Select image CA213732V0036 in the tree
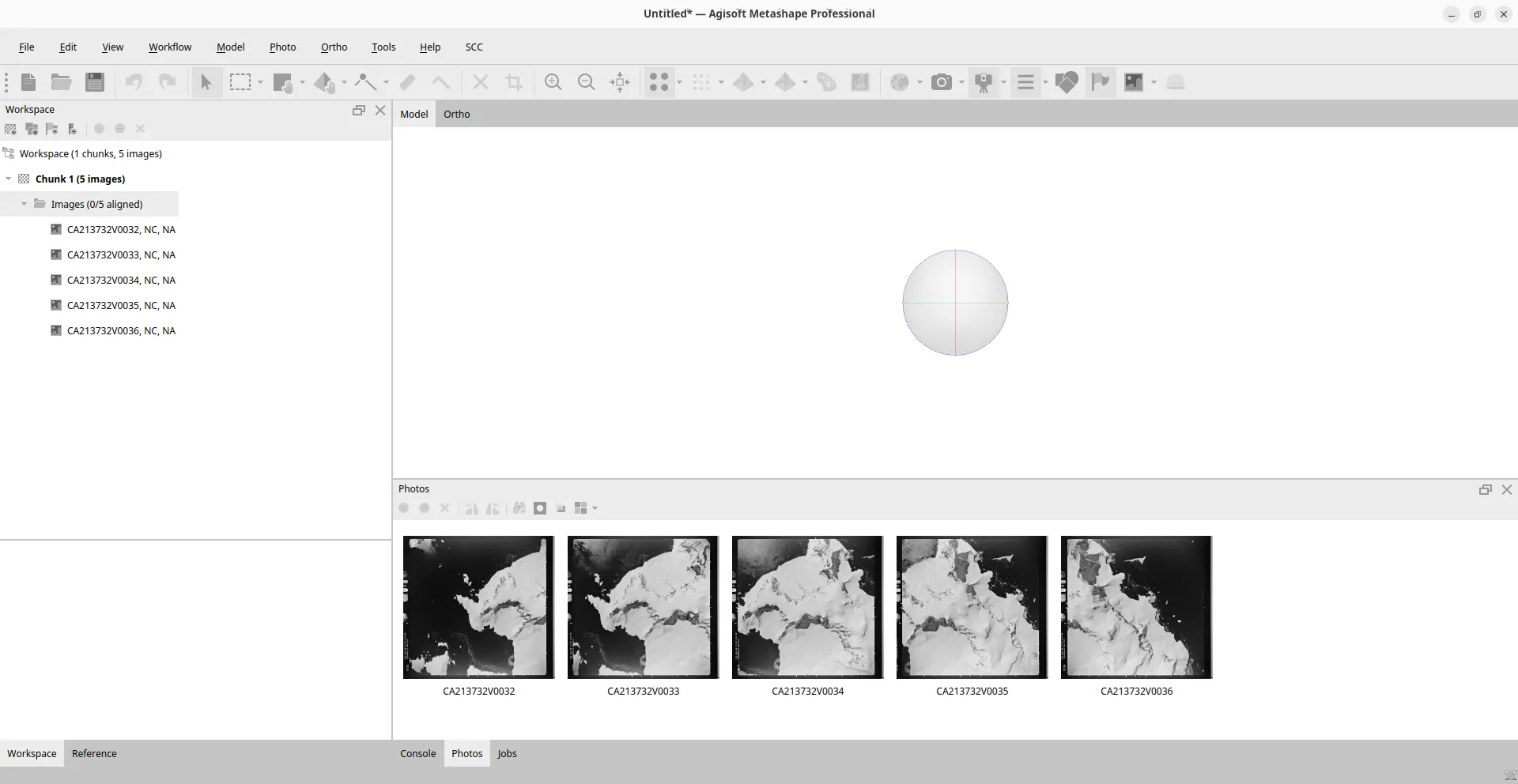The image size is (1518, 784). (x=121, y=331)
